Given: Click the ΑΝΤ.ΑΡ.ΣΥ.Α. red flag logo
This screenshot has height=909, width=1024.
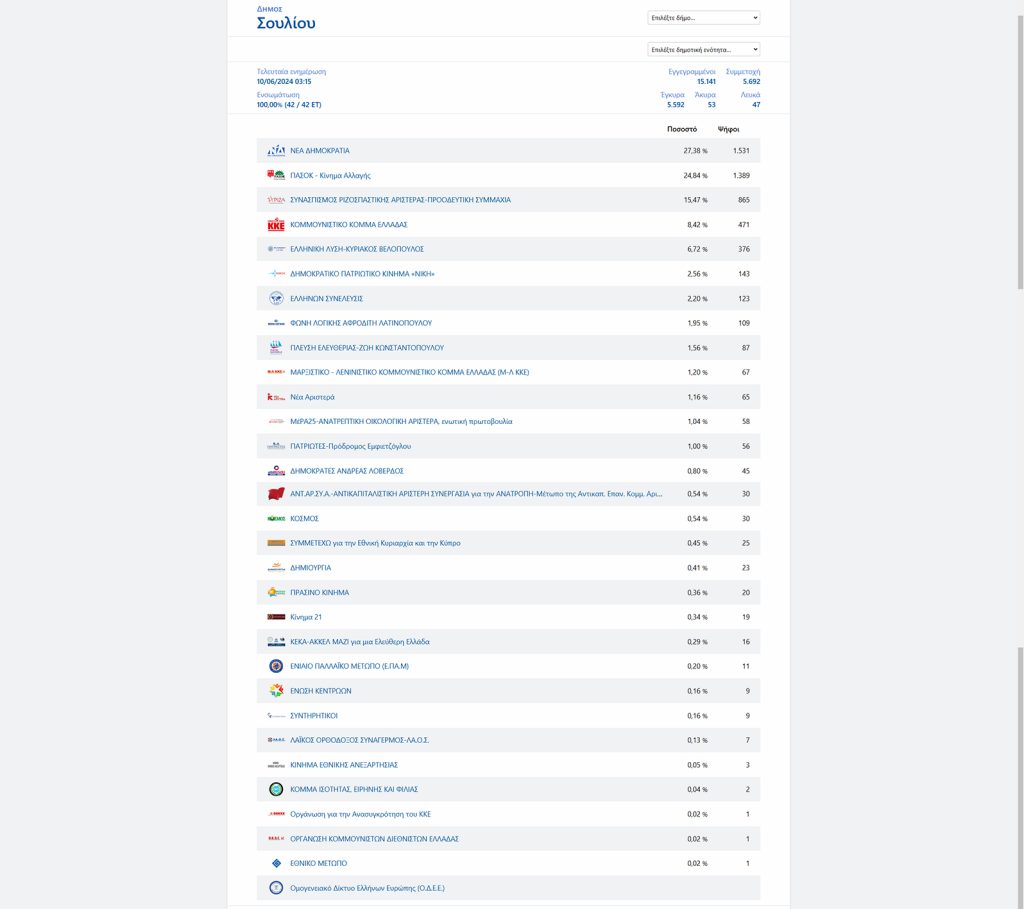Looking at the screenshot, I should click(276, 494).
